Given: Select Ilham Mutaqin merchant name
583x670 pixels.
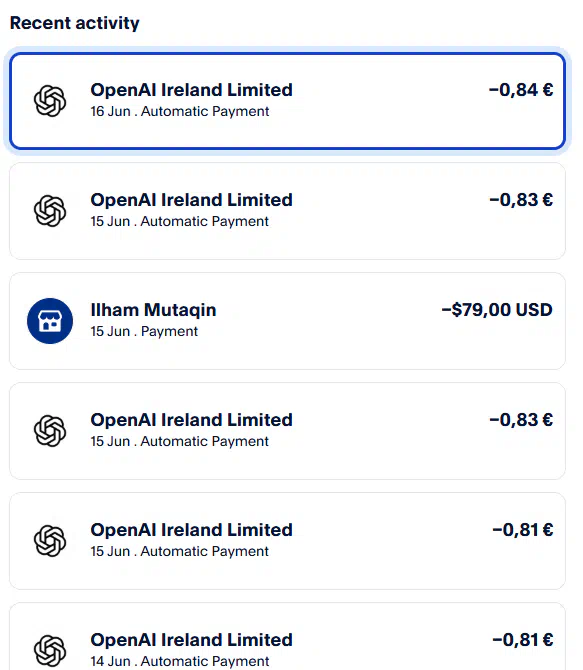Looking at the screenshot, I should click(153, 310).
